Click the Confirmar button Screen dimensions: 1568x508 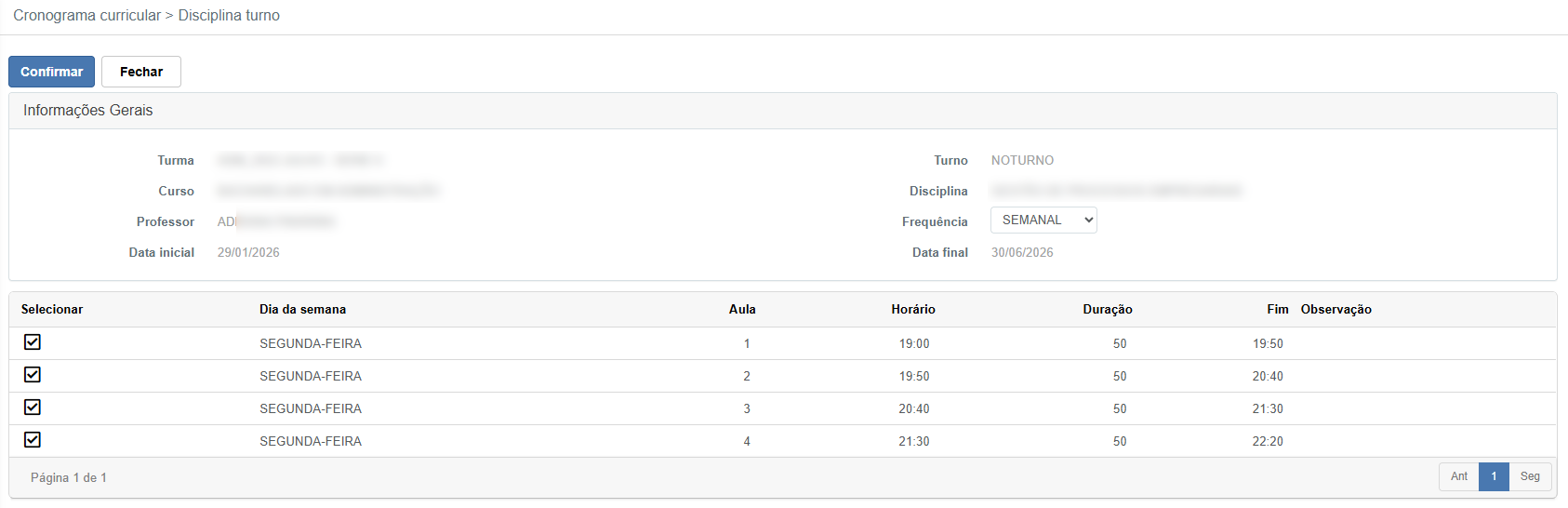tap(51, 72)
